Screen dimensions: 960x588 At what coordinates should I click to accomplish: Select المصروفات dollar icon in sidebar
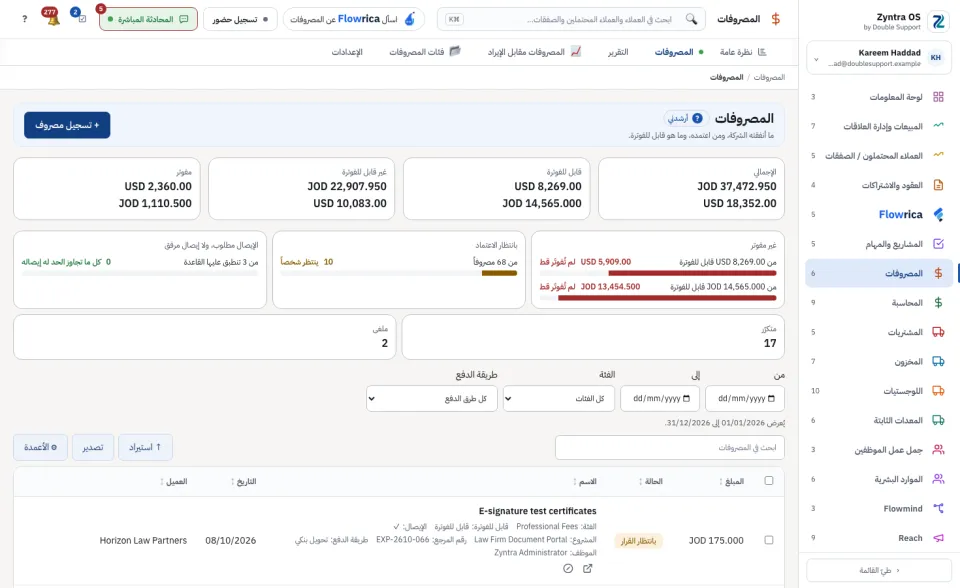[x=938, y=273]
